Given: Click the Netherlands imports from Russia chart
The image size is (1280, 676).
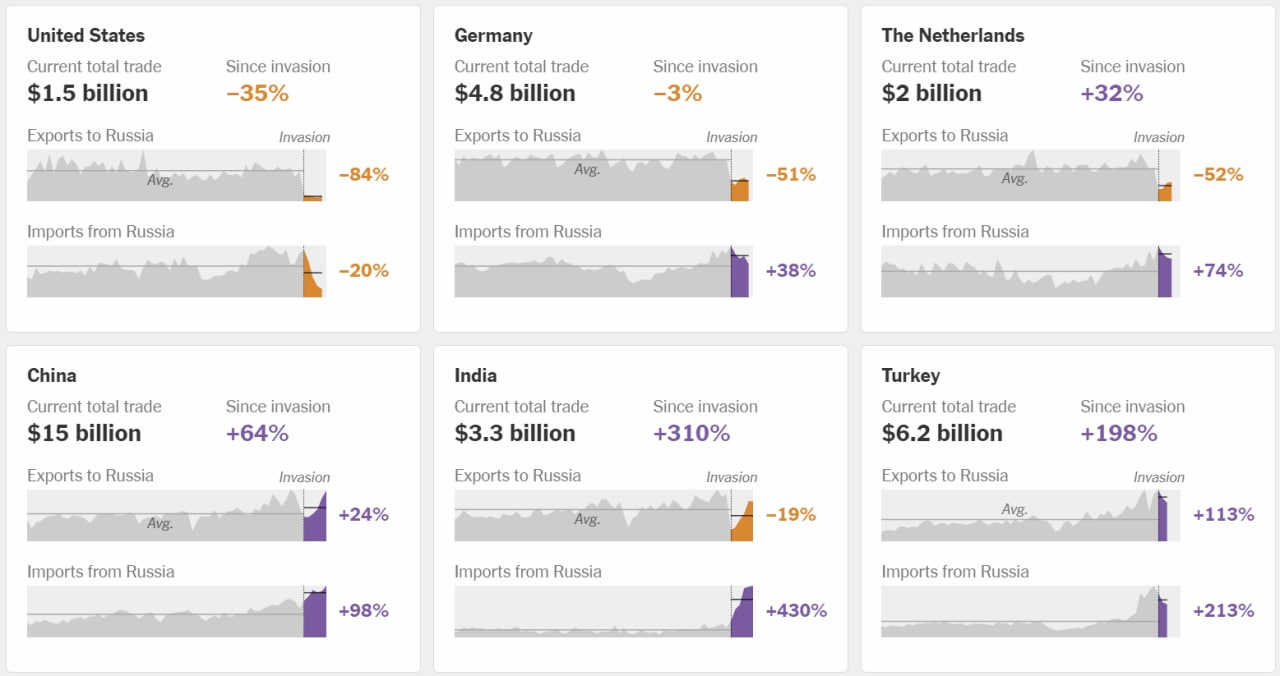Looking at the screenshot, I should (x=1029, y=272).
